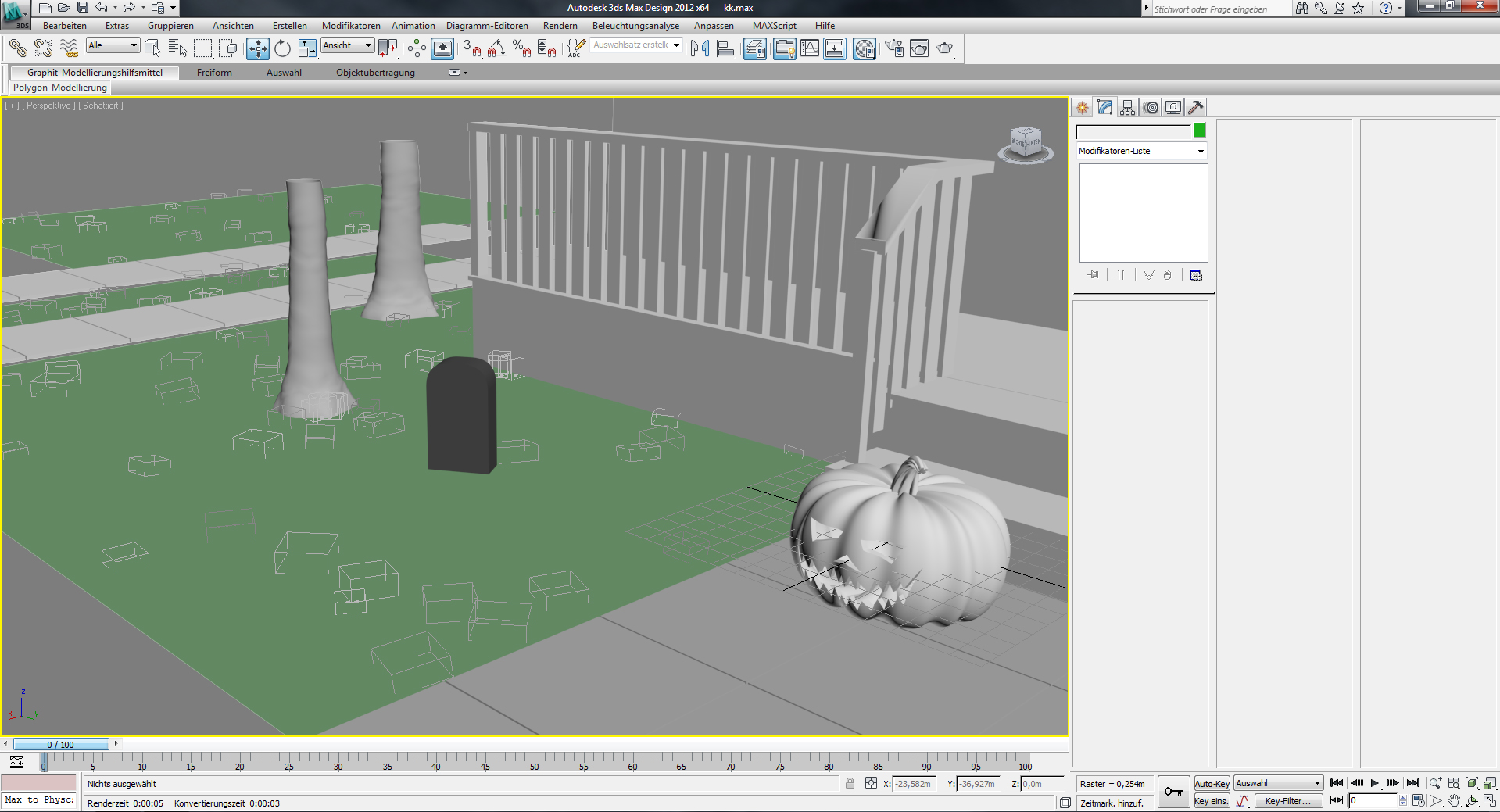Open the Schematic View icon

point(835,48)
